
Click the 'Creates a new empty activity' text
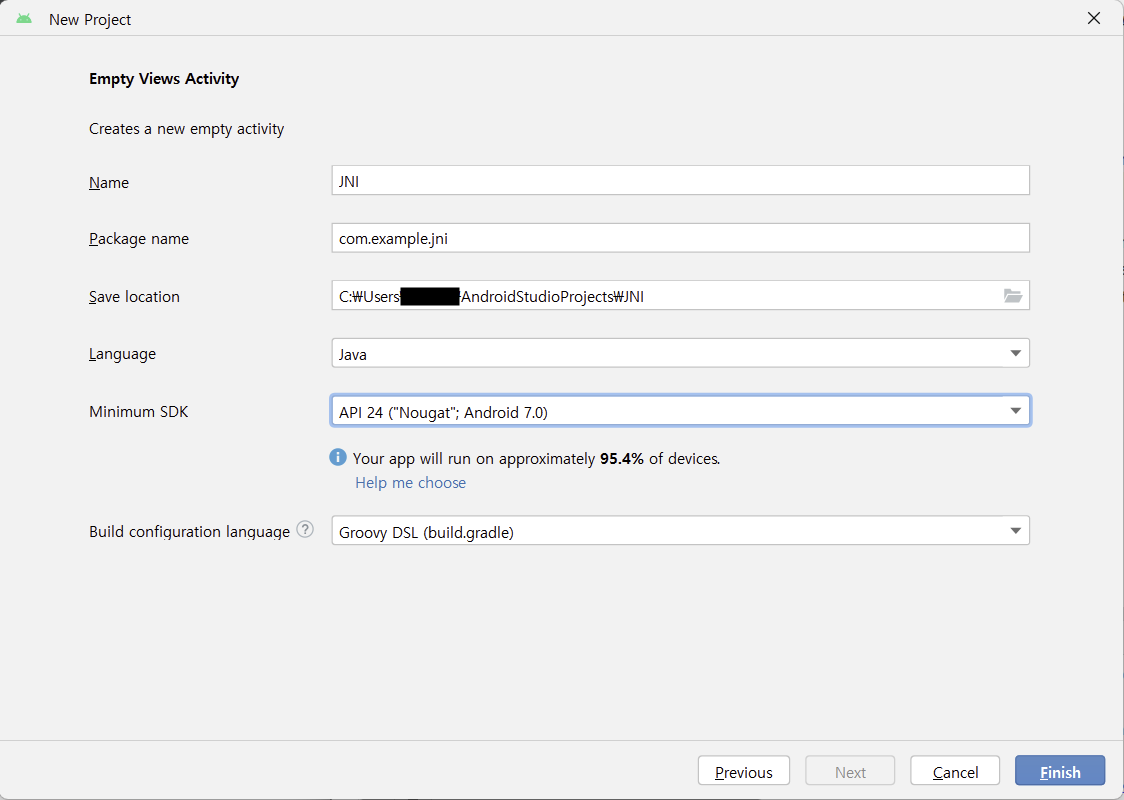186,129
